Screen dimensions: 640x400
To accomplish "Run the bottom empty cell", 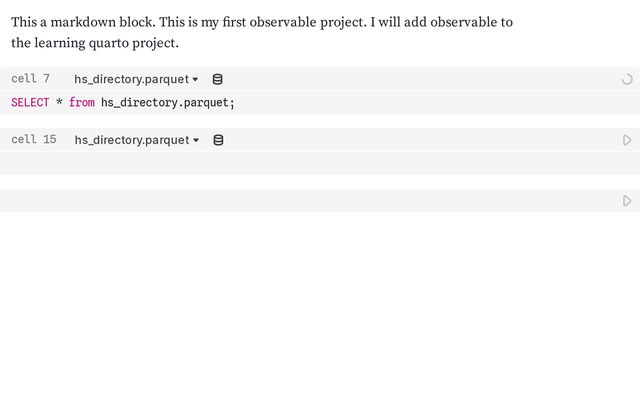I will point(627,201).
